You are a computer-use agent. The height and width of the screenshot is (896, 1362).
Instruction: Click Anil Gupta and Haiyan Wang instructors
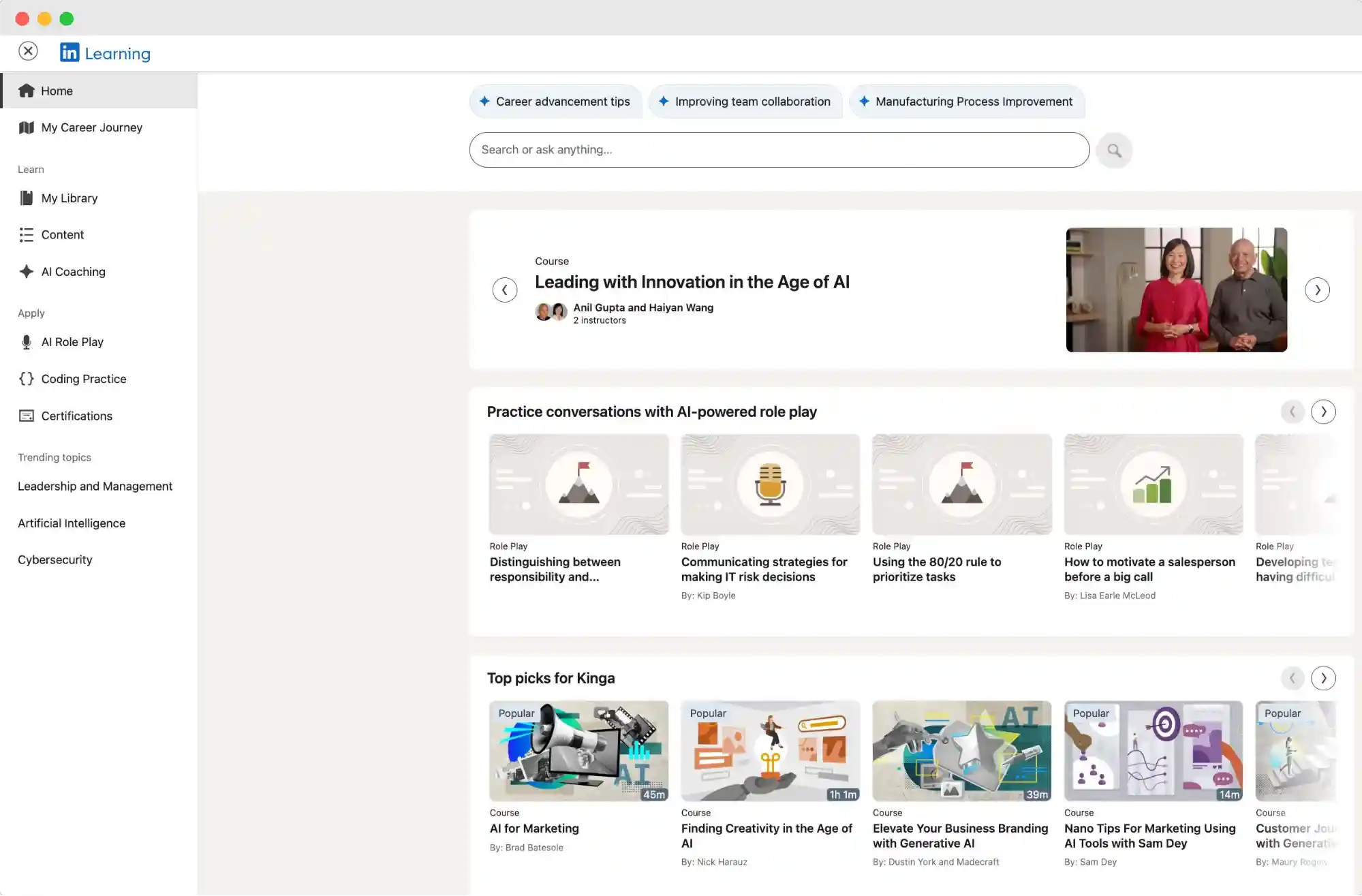[x=643, y=308]
